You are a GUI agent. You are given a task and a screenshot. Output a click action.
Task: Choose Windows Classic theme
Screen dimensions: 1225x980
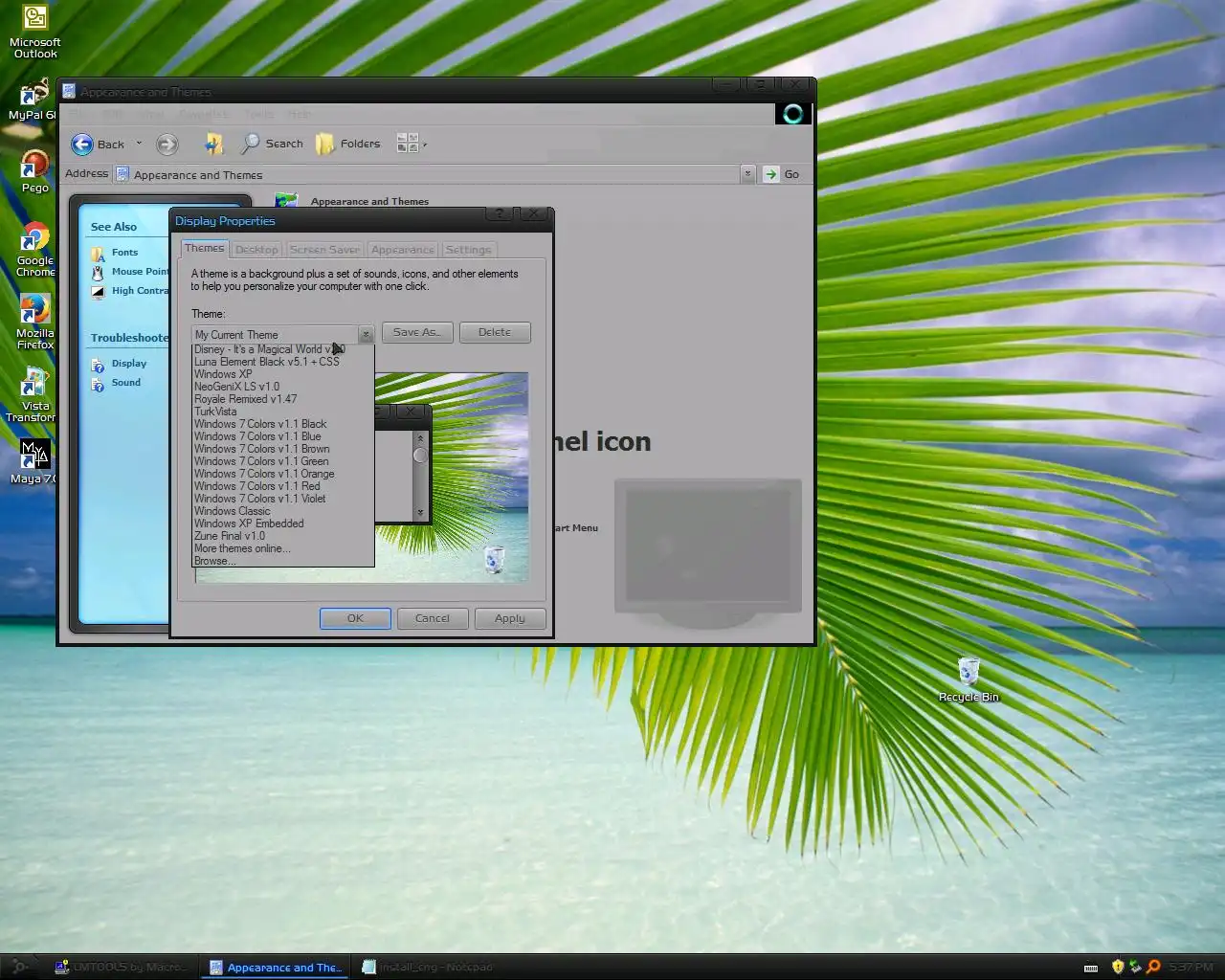282,511
